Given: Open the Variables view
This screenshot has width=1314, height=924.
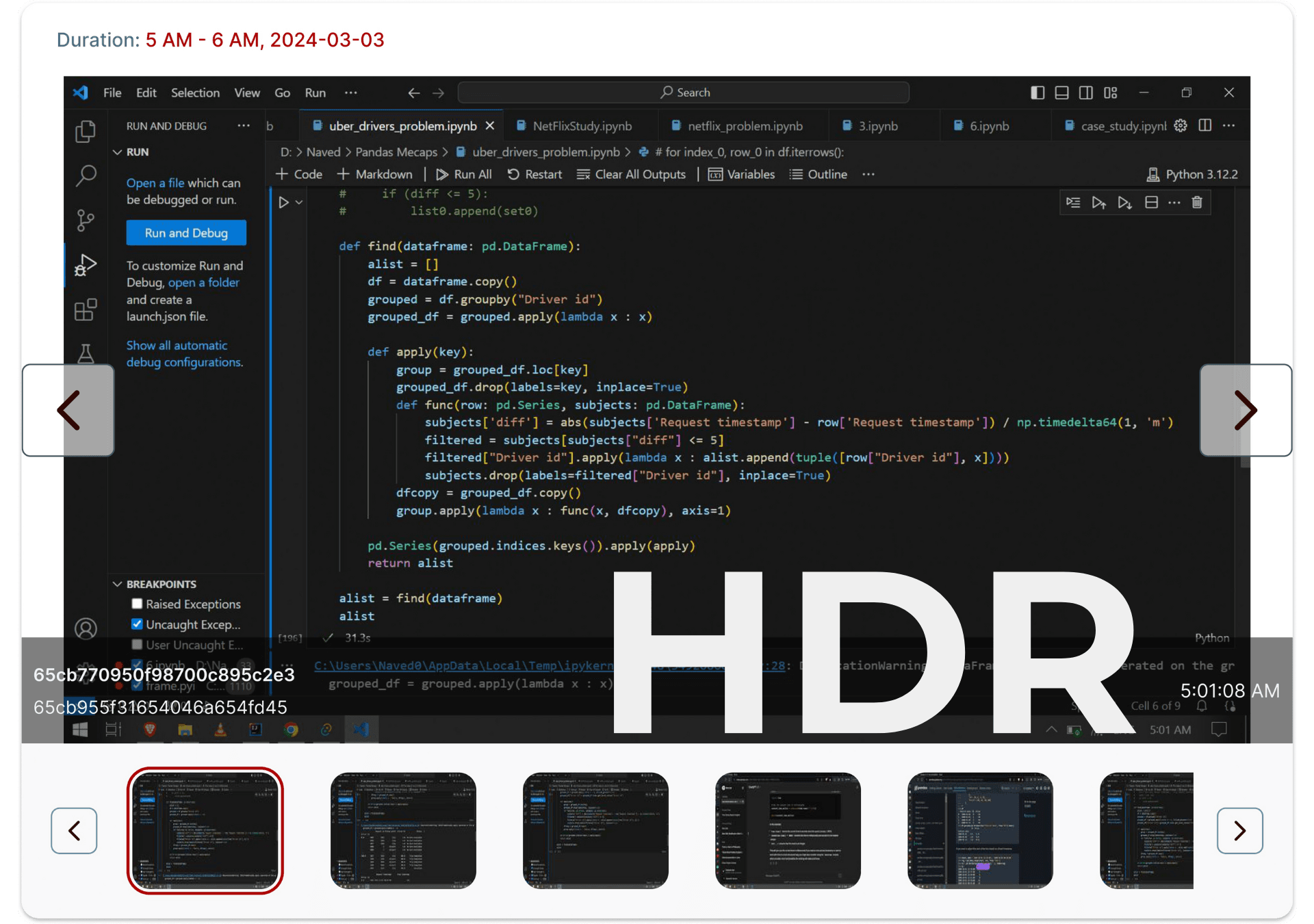Looking at the screenshot, I should [x=742, y=175].
